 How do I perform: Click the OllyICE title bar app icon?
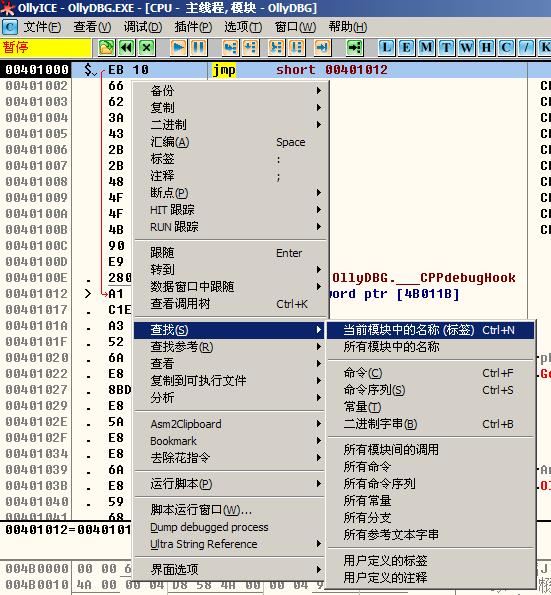point(8,8)
